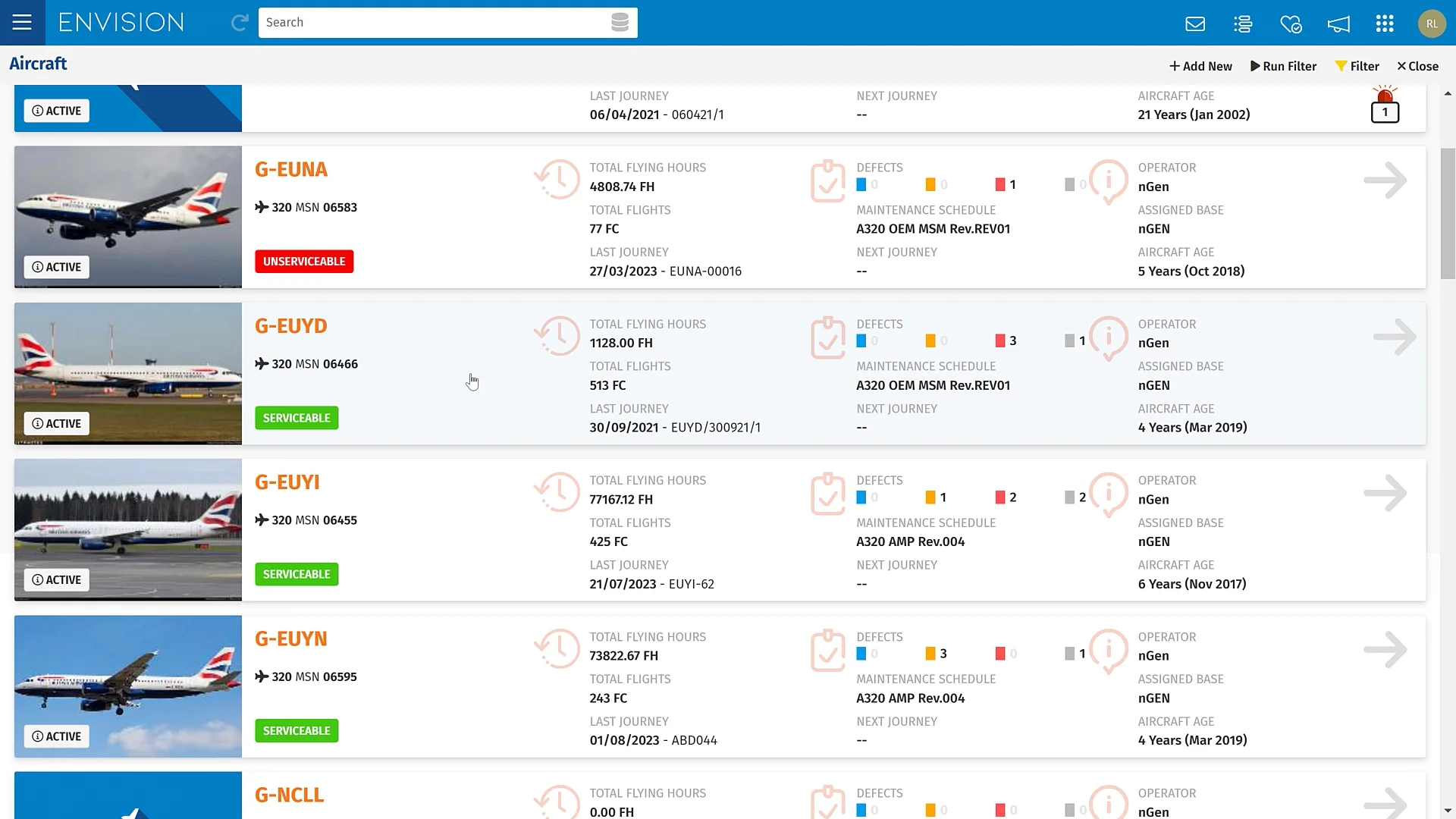Open the mail inbox icon
This screenshot has height=819, width=1456.
click(1195, 24)
